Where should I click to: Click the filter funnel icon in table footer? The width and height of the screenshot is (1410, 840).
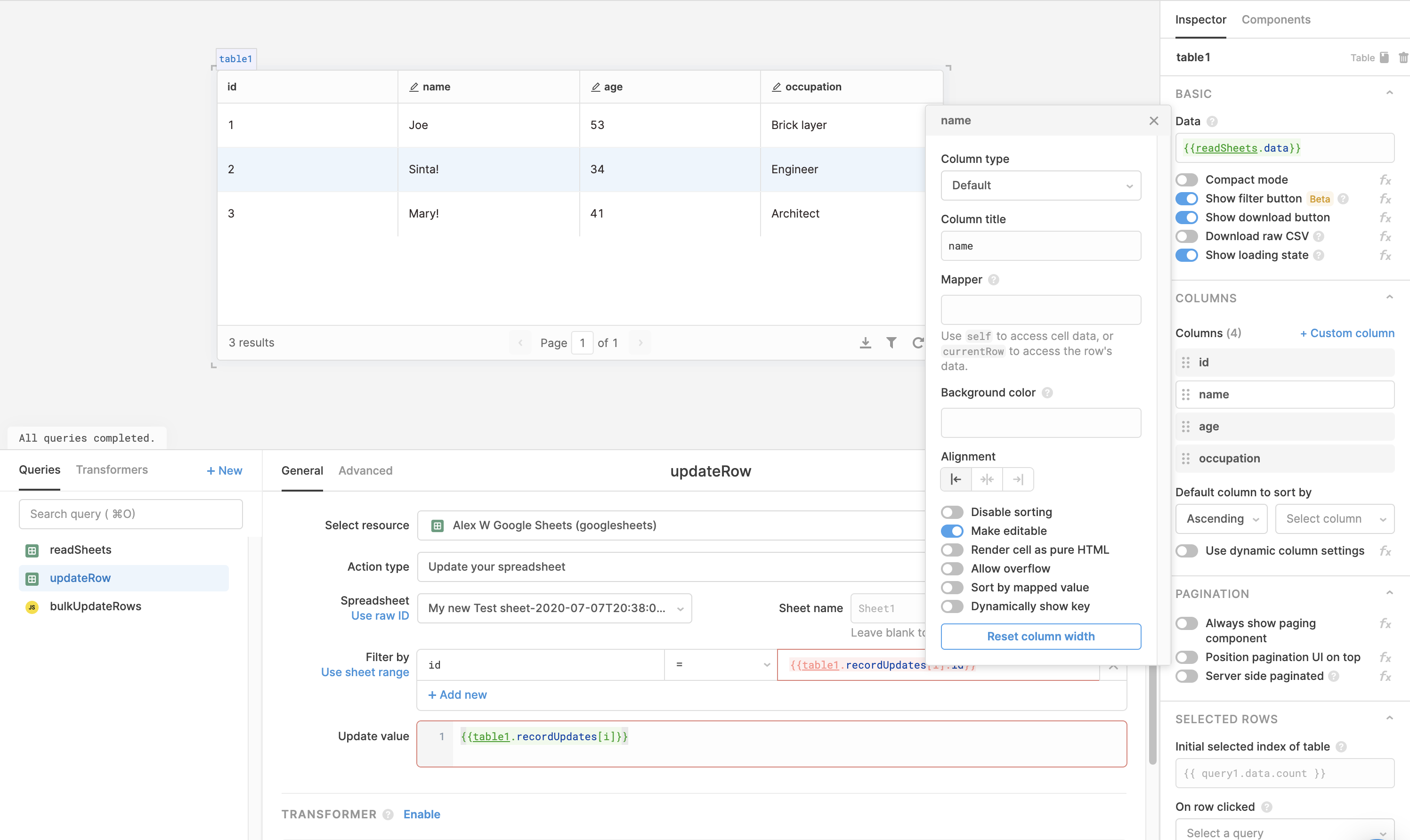[x=891, y=342]
